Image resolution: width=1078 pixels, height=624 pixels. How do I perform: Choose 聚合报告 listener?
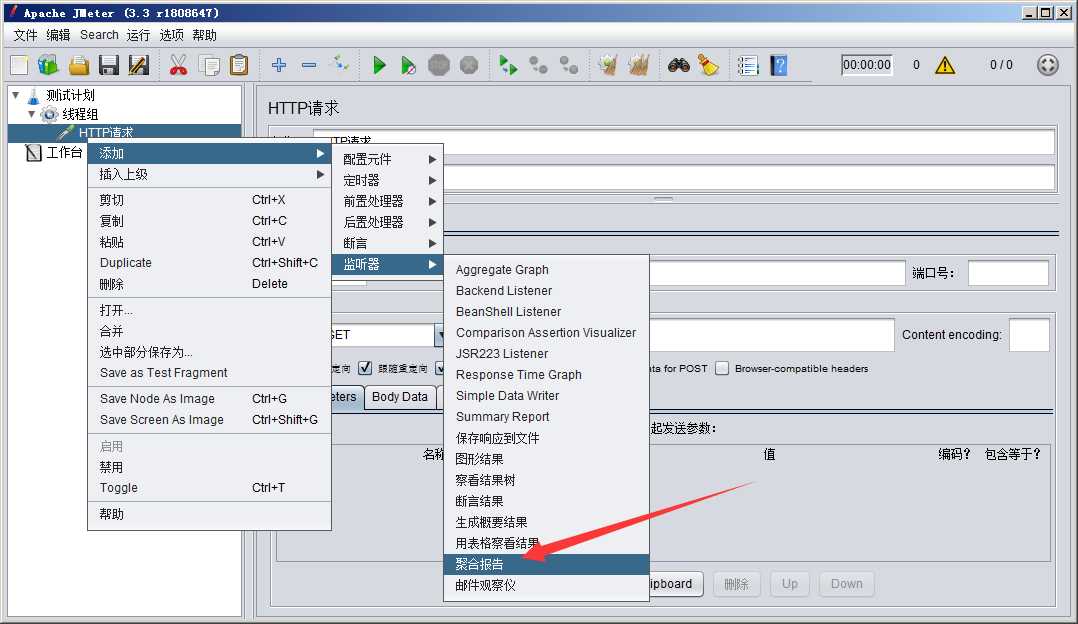[x=546, y=564]
